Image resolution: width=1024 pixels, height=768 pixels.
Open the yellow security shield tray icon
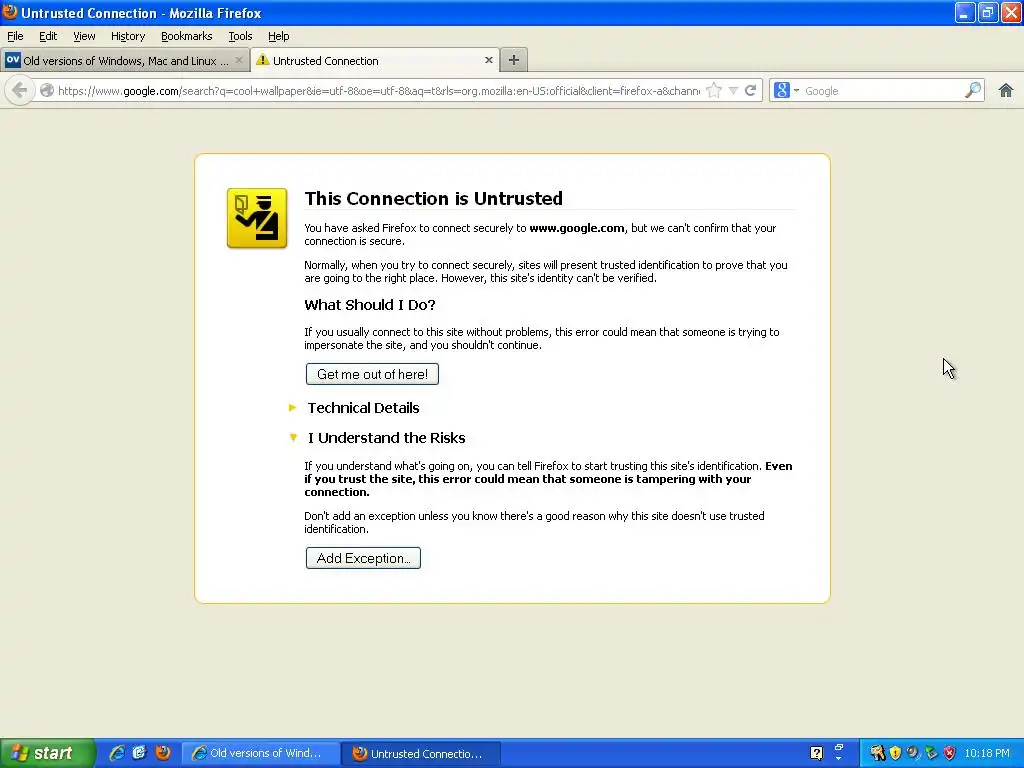[x=895, y=753]
